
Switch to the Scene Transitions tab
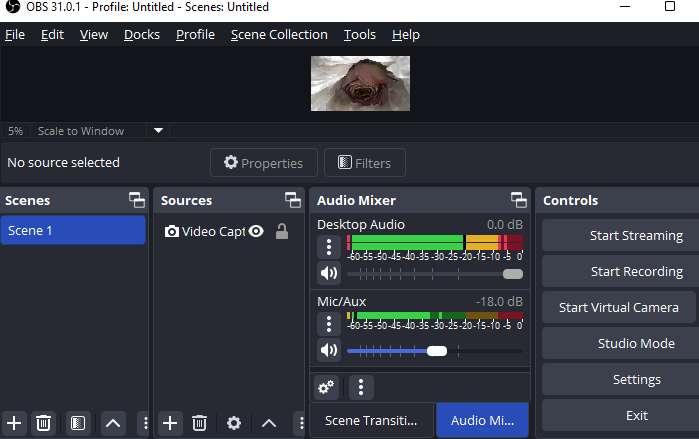(x=371, y=420)
